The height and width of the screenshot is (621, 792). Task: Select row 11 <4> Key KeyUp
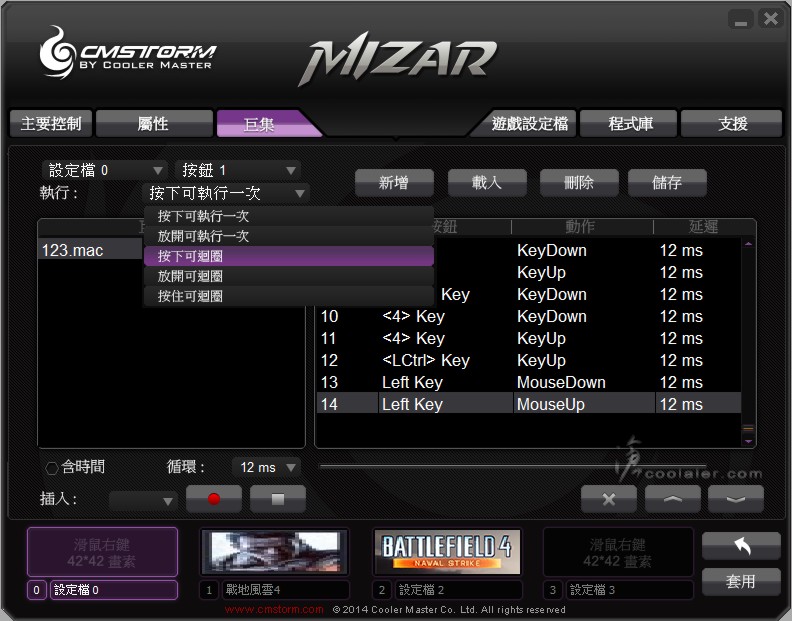point(528,339)
